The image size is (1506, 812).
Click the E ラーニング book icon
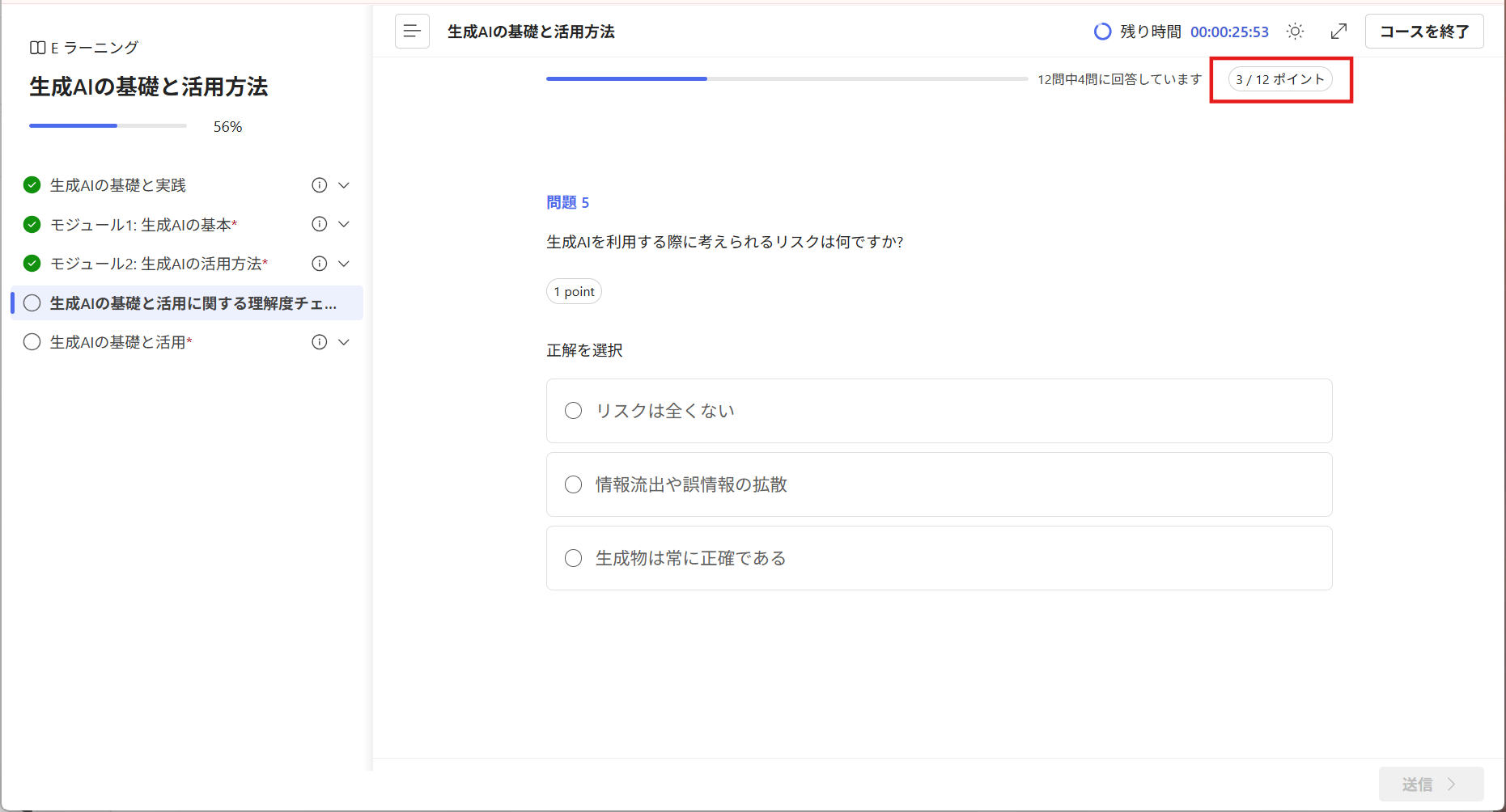tap(37, 48)
